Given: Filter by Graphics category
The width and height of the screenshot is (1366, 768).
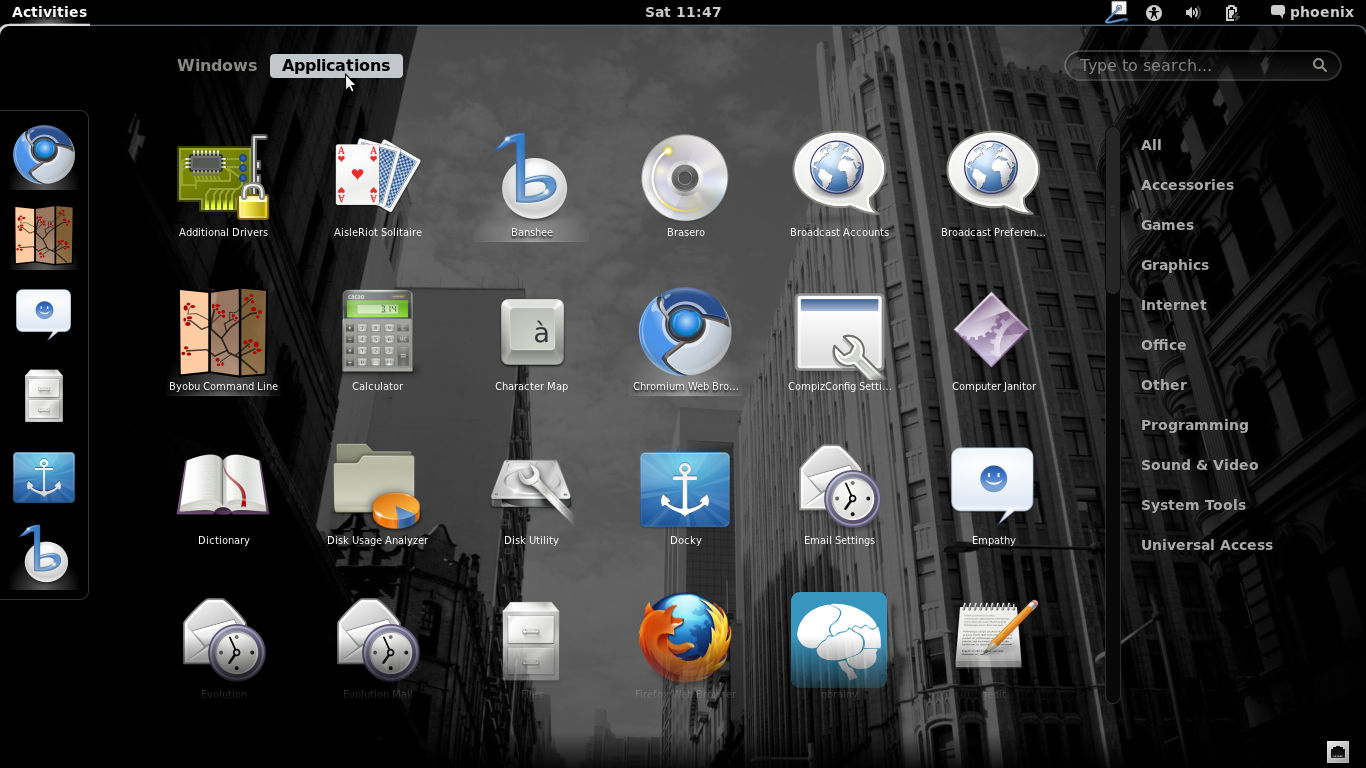Looking at the screenshot, I should pos(1175,265).
